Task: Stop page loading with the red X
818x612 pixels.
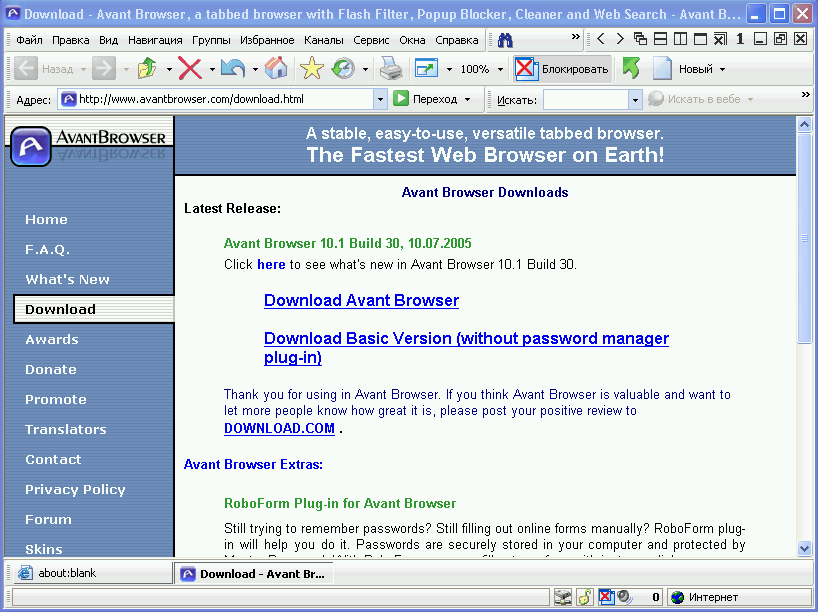Action: 190,69
